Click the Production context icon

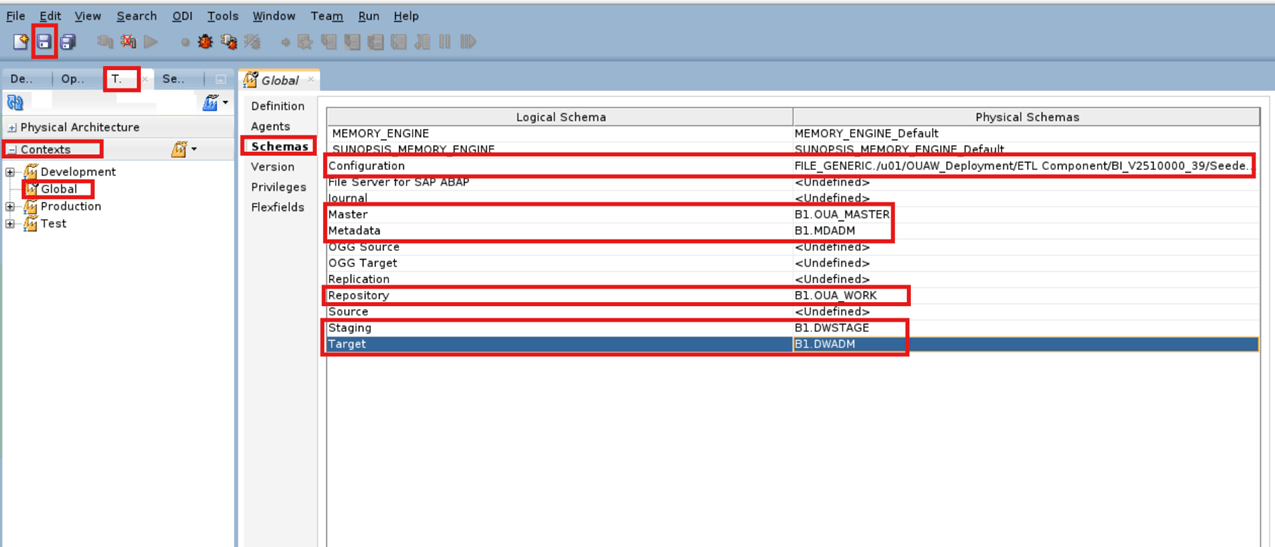pyautogui.click(x=30, y=207)
